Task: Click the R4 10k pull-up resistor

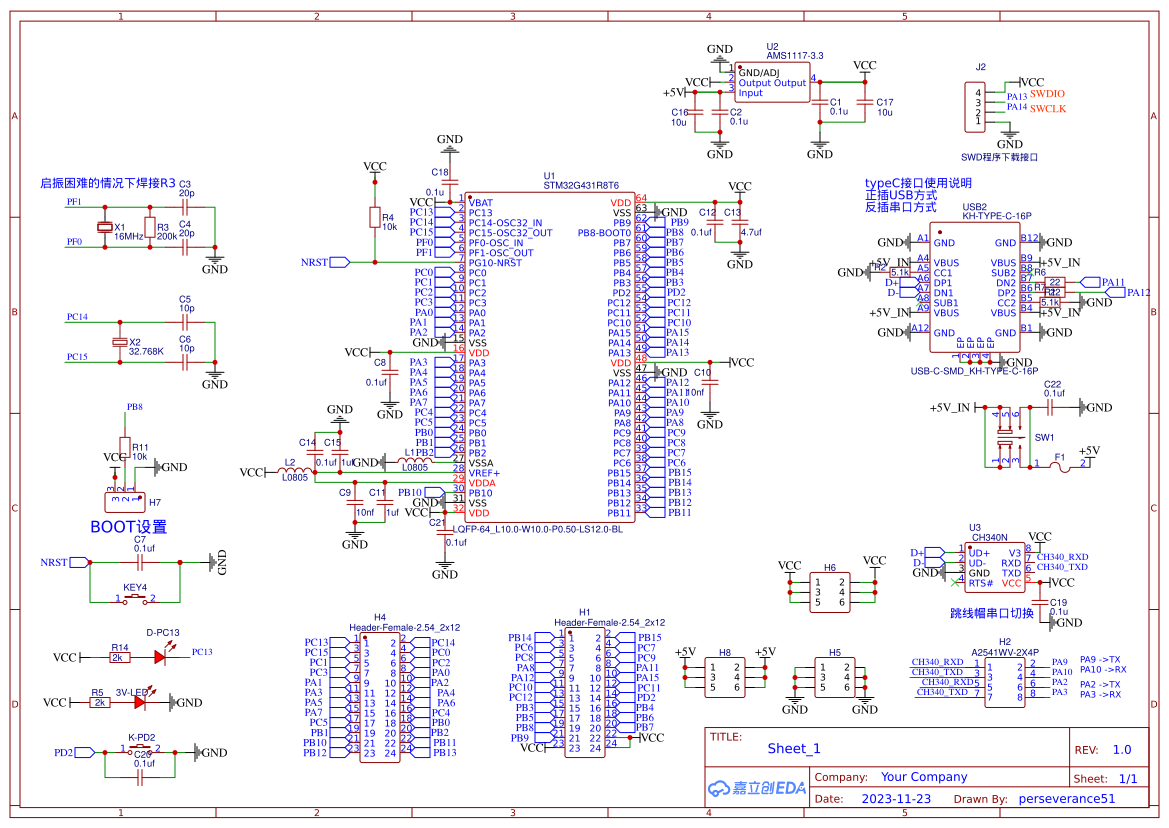Action: click(375, 218)
